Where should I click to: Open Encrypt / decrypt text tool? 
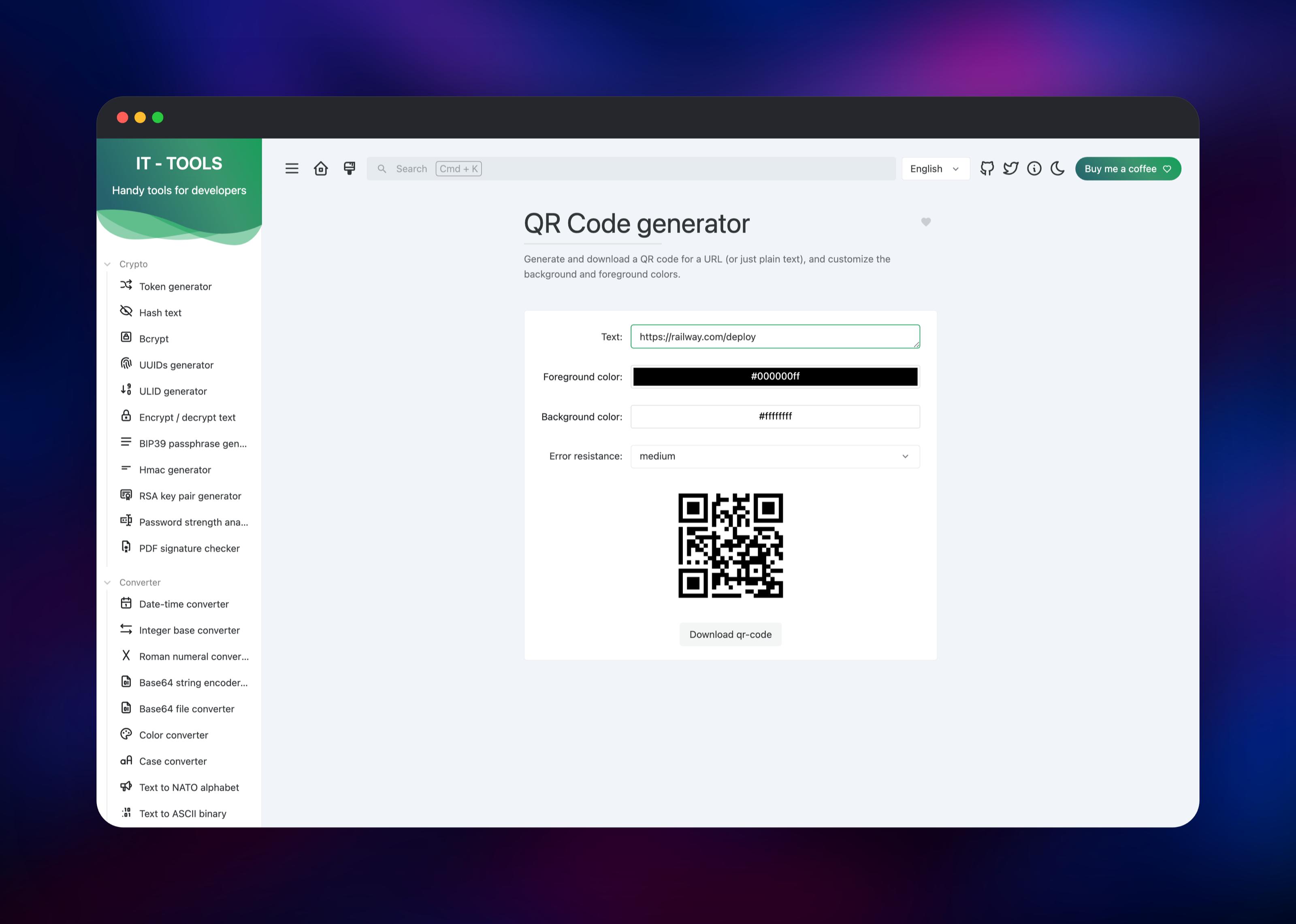point(187,417)
